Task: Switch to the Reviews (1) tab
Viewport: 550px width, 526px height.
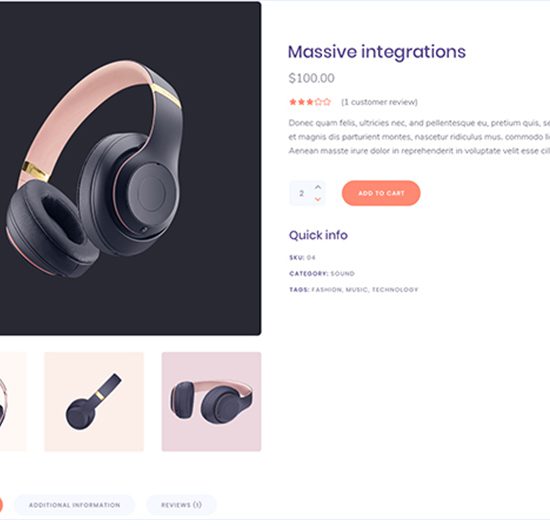Action: pos(181,505)
